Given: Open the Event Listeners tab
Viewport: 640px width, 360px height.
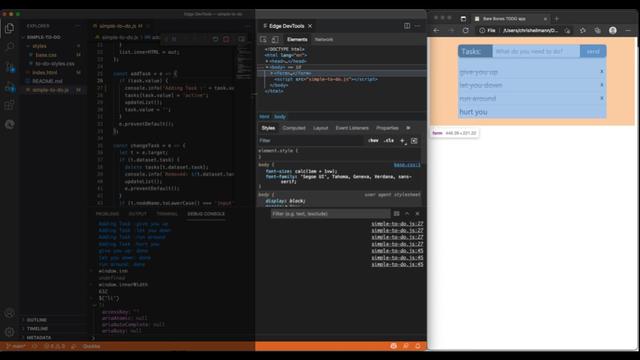Looking at the screenshot, I should (352, 128).
